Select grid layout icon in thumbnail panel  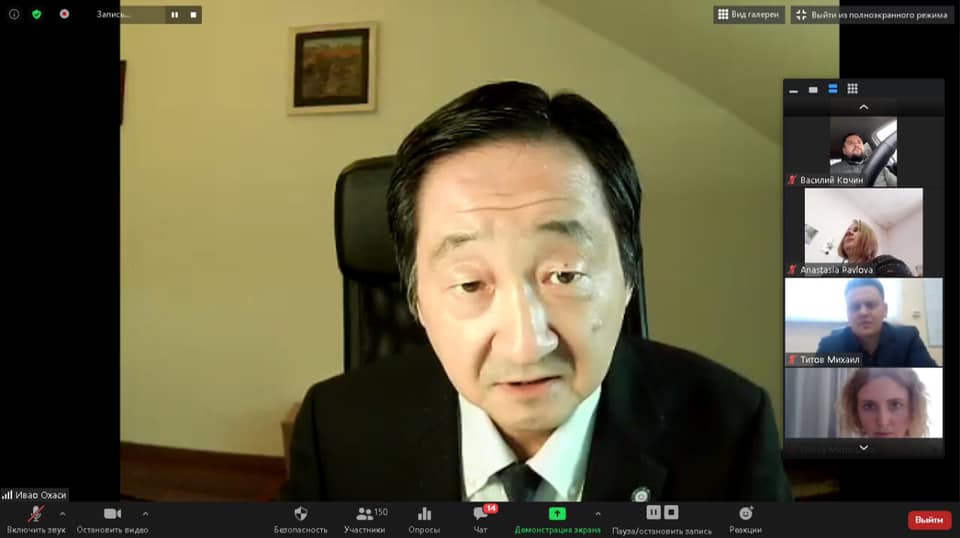coord(852,89)
